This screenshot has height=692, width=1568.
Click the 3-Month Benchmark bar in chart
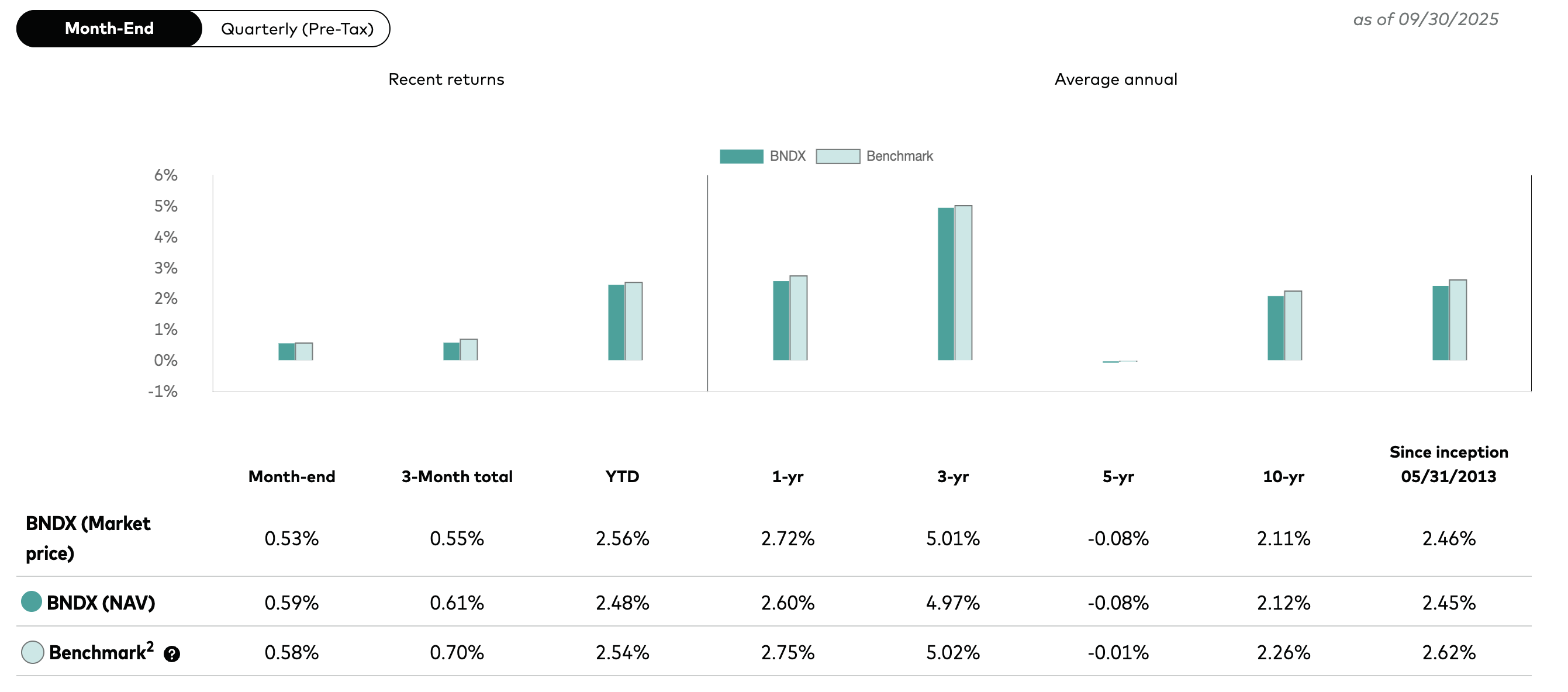pyautogui.click(x=469, y=350)
